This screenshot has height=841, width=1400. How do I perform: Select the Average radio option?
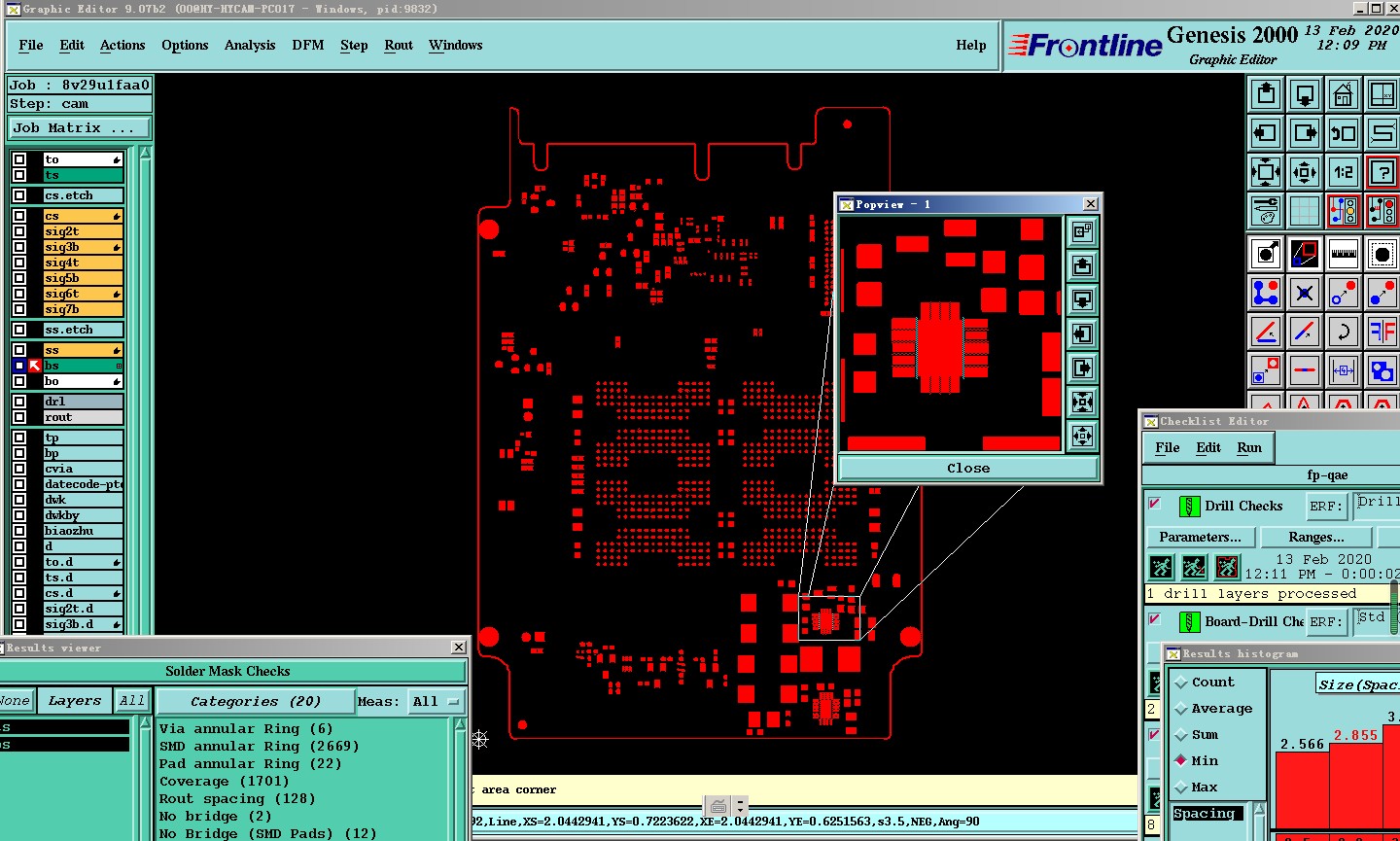(1213, 709)
